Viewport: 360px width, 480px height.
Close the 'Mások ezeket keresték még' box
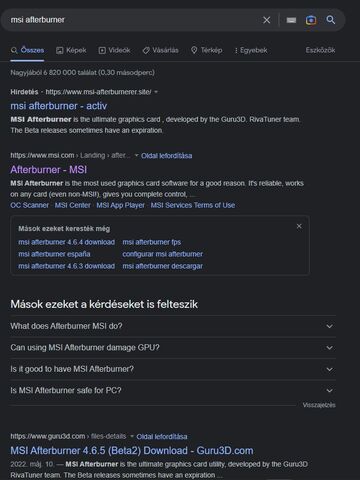(299, 226)
